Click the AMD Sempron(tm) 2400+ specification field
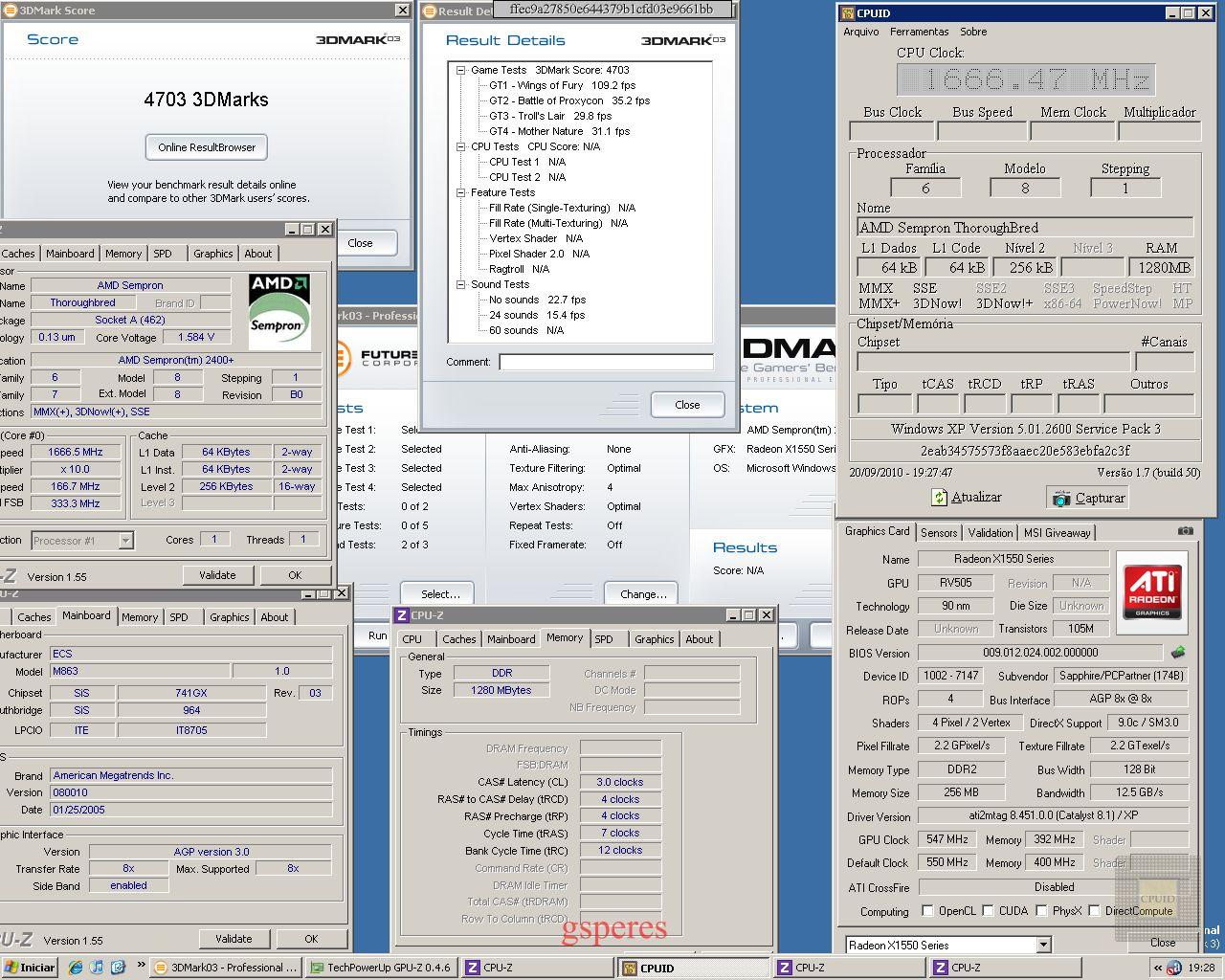The image size is (1225, 980). coord(176,360)
